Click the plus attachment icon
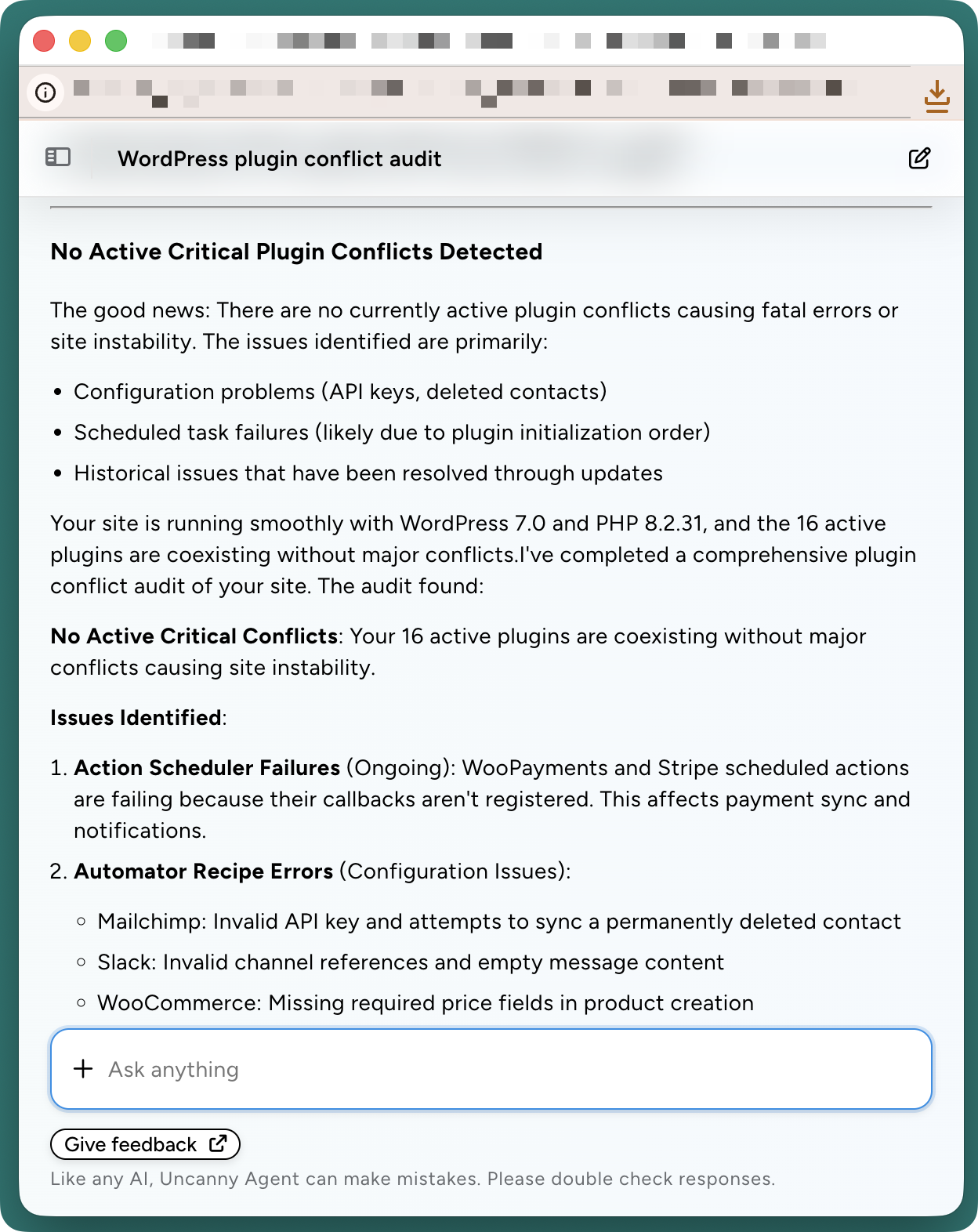978x1232 pixels. [x=83, y=1069]
